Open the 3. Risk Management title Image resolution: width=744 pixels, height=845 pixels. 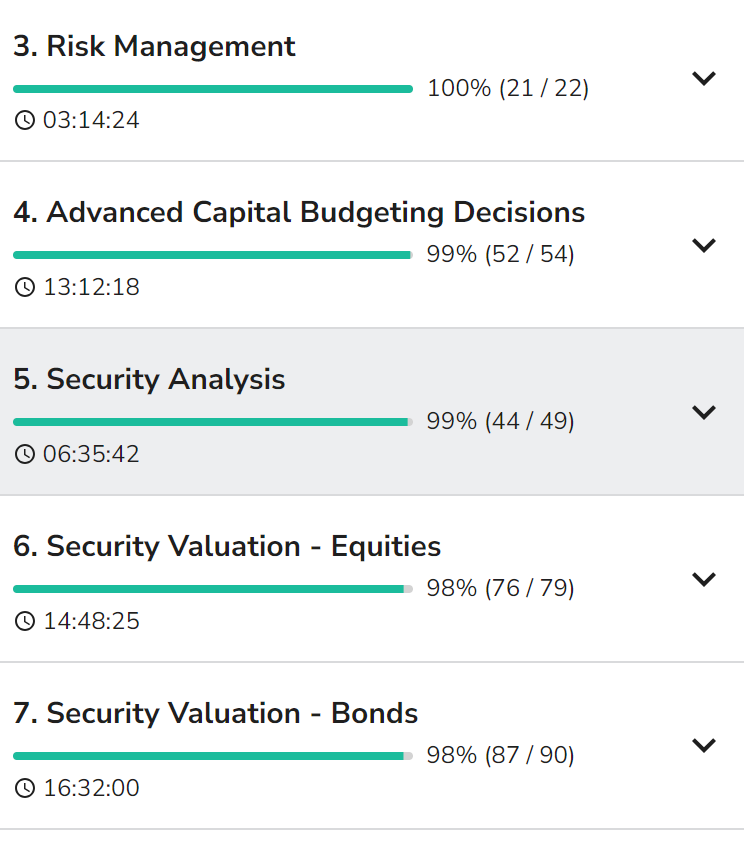pyautogui.click(x=154, y=46)
